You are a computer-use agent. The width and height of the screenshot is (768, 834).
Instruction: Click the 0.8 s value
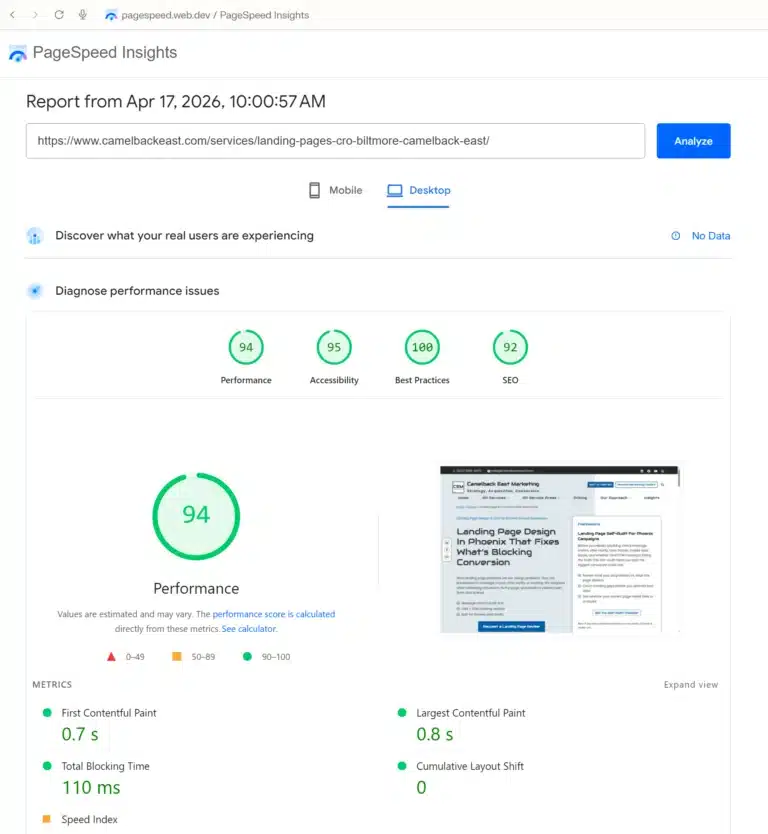click(x=435, y=735)
